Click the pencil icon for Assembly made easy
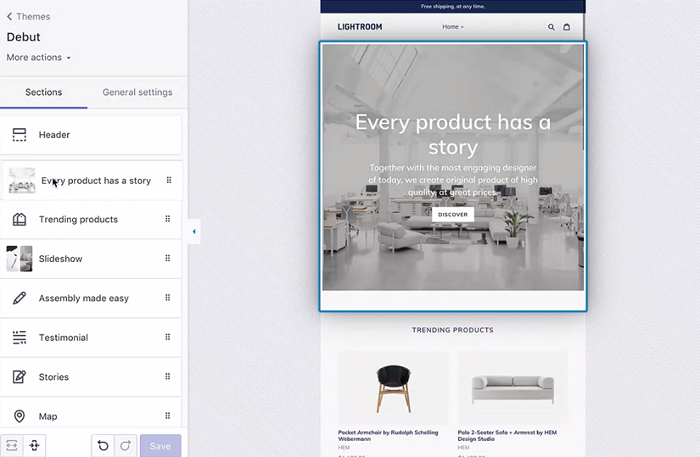 point(19,298)
